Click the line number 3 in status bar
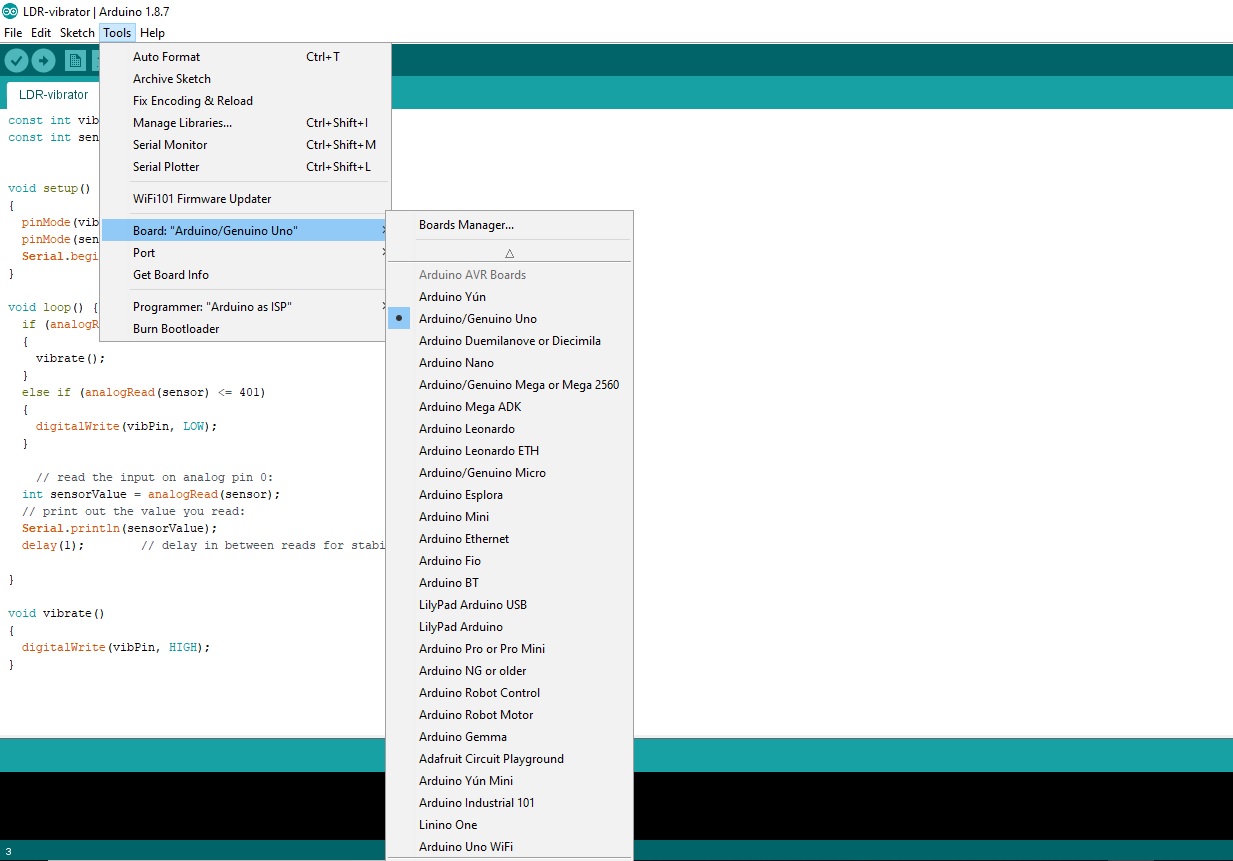 click(8, 851)
